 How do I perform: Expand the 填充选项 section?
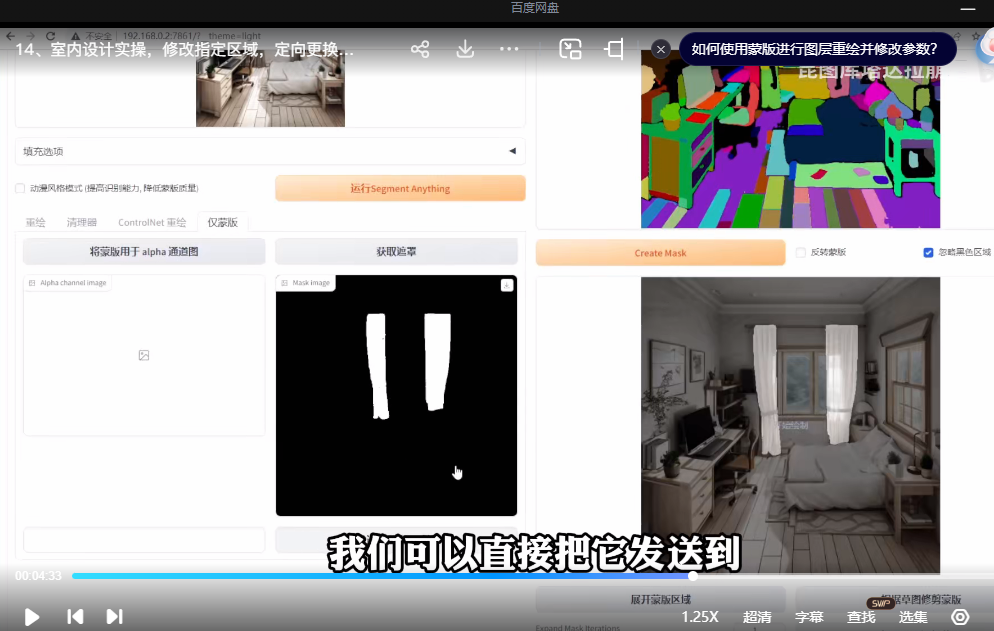coord(270,151)
